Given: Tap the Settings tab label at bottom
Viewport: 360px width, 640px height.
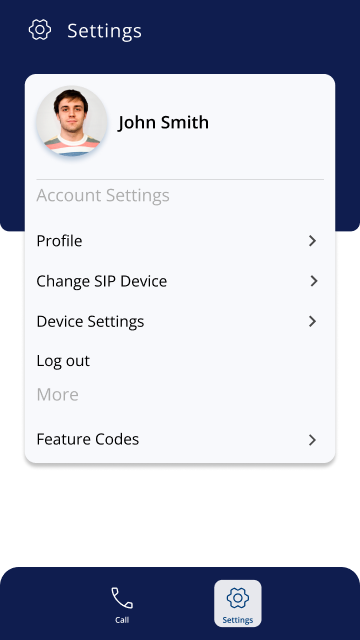Looking at the screenshot, I should coord(238,620).
